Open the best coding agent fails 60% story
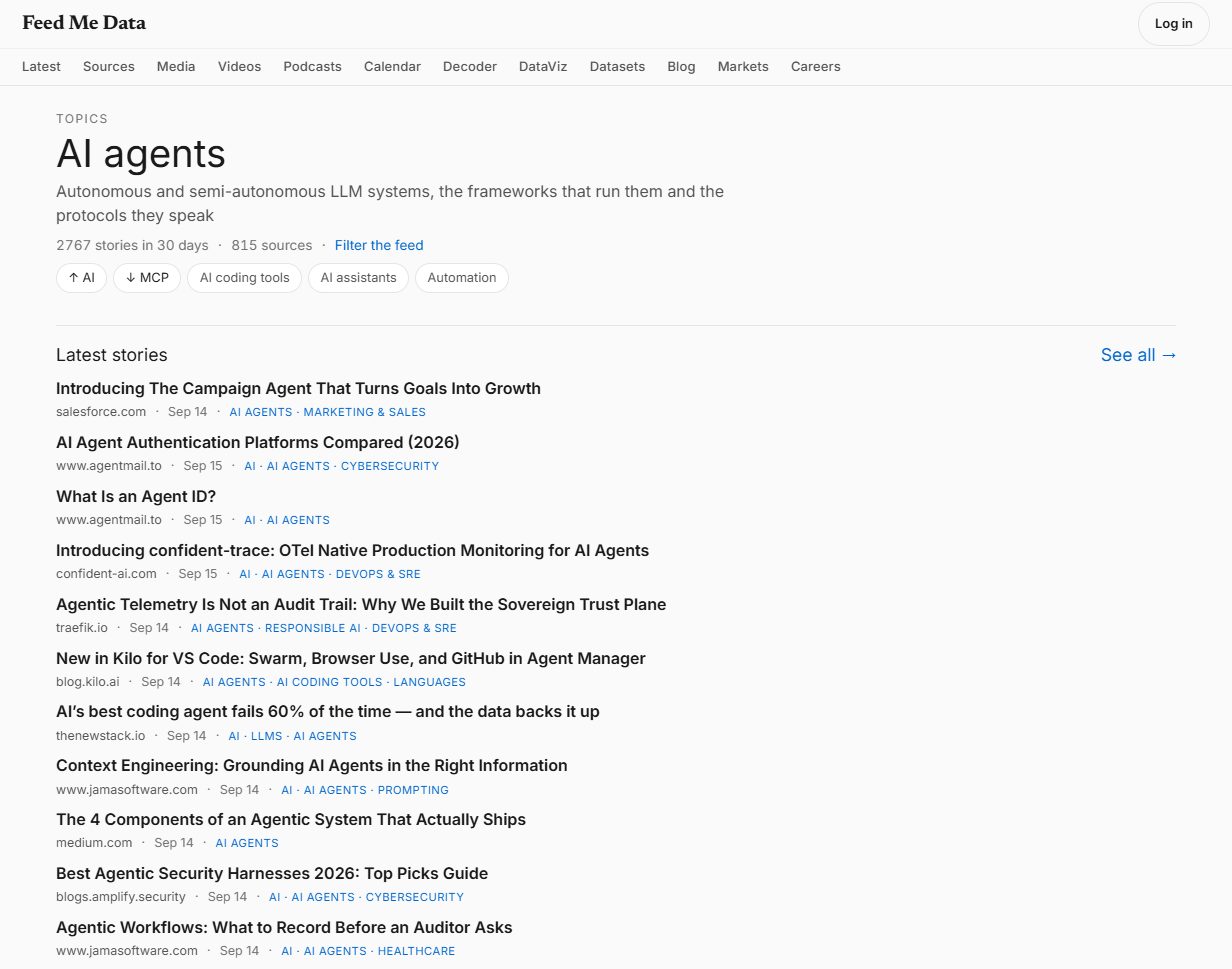 (328, 711)
